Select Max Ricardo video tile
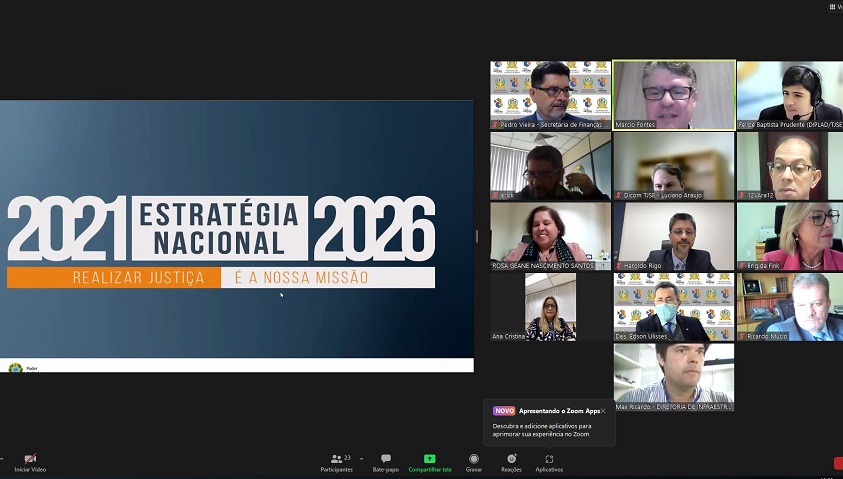 coord(673,377)
